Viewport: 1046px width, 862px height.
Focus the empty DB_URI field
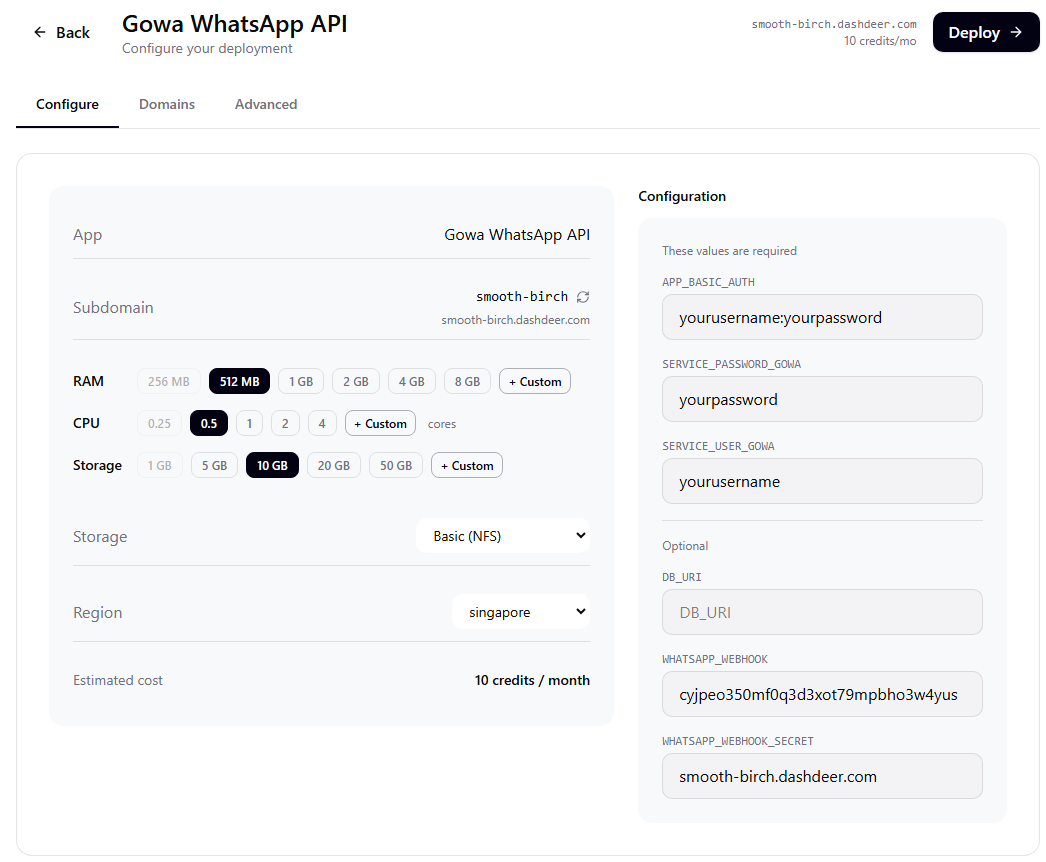pos(822,612)
